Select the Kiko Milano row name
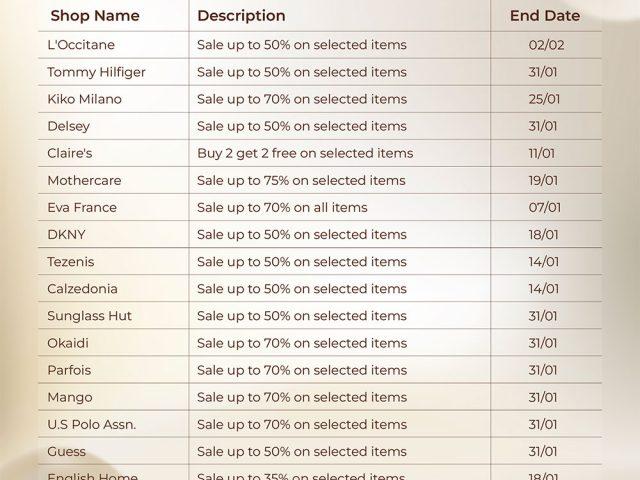 pos(84,99)
